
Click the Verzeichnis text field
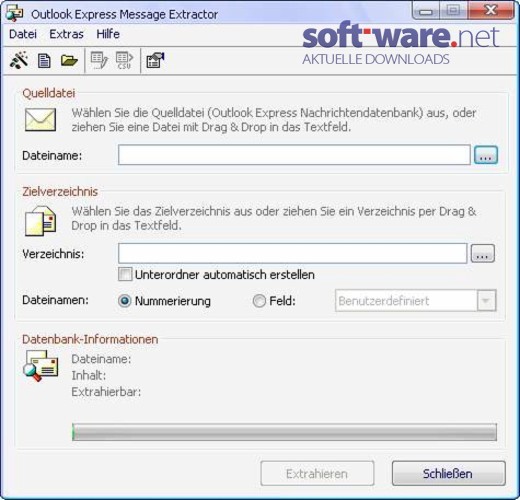[x=292, y=253]
